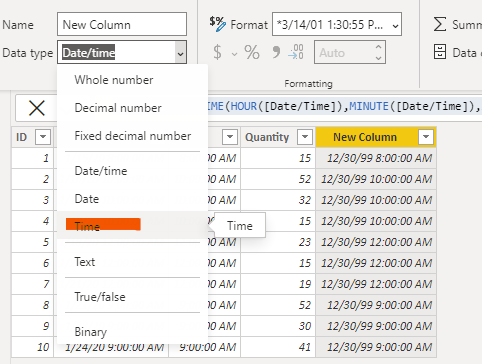Screen dimensions: 482x364
Task: Click the DAX formula bar text
Action: [343, 106]
